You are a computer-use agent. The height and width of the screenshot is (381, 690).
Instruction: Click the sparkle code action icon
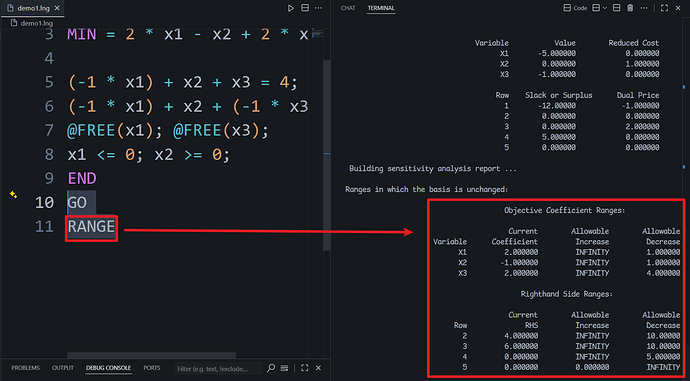(13, 194)
